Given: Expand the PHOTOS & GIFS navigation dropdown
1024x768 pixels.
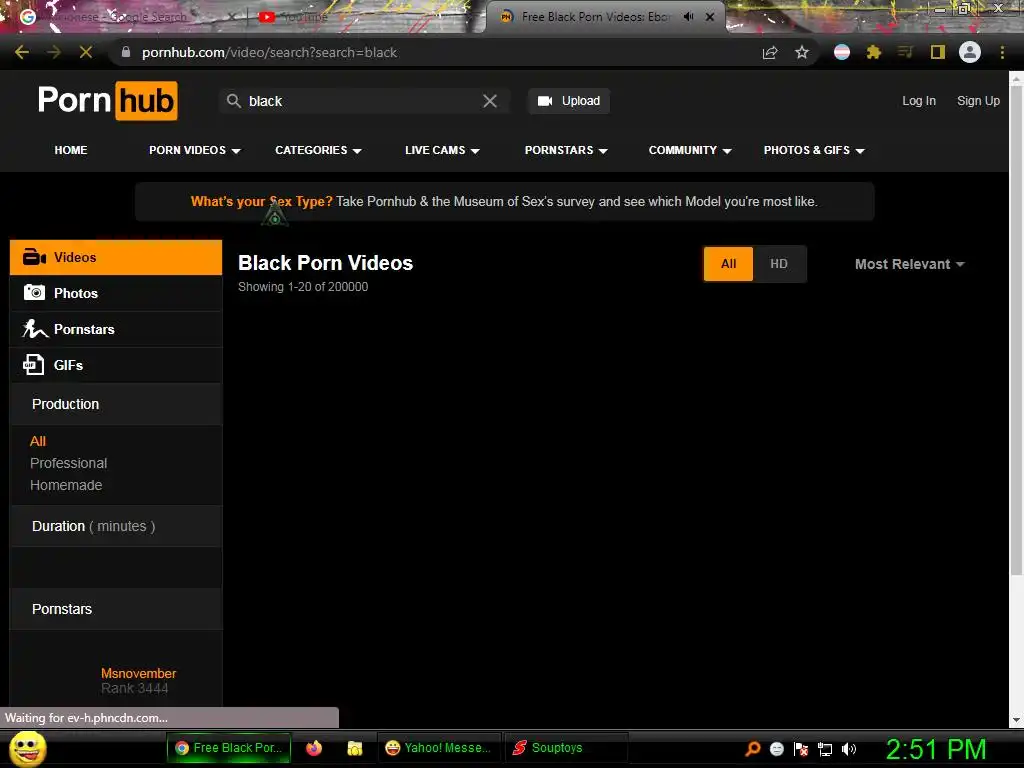Looking at the screenshot, I should (x=814, y=150).
